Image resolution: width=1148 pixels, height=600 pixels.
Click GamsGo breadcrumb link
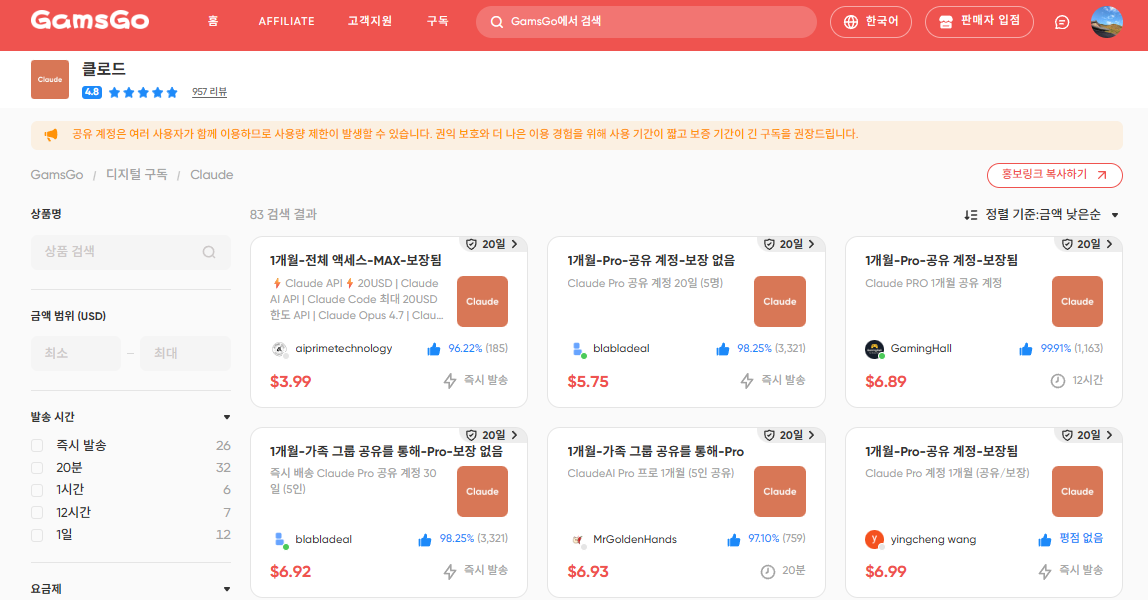click(57, 175)
